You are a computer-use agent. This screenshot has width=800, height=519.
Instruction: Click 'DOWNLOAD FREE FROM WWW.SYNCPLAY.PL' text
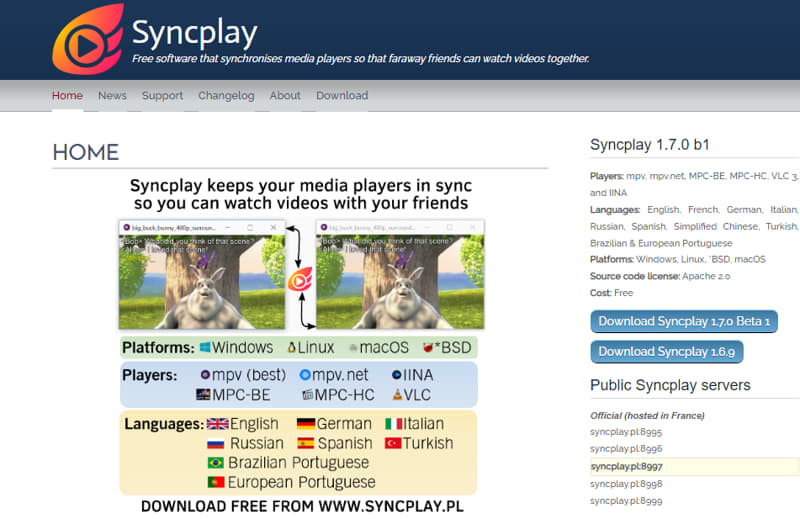(302, 506)
